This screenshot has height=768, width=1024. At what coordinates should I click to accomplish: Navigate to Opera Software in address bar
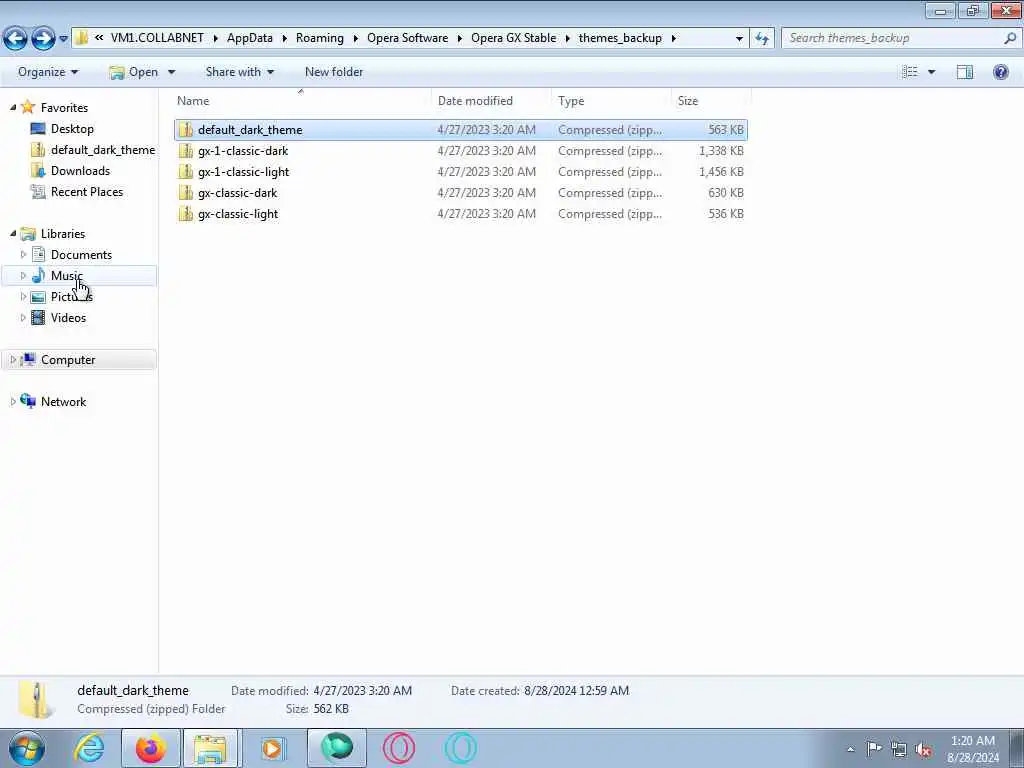pyautogui.click(x=408, y=38)
